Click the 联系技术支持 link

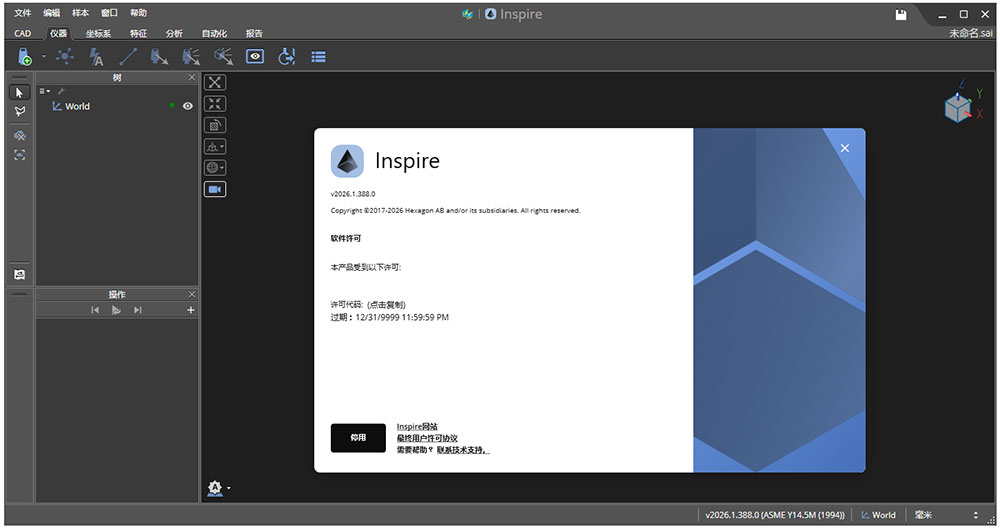[x=463, y=450]
